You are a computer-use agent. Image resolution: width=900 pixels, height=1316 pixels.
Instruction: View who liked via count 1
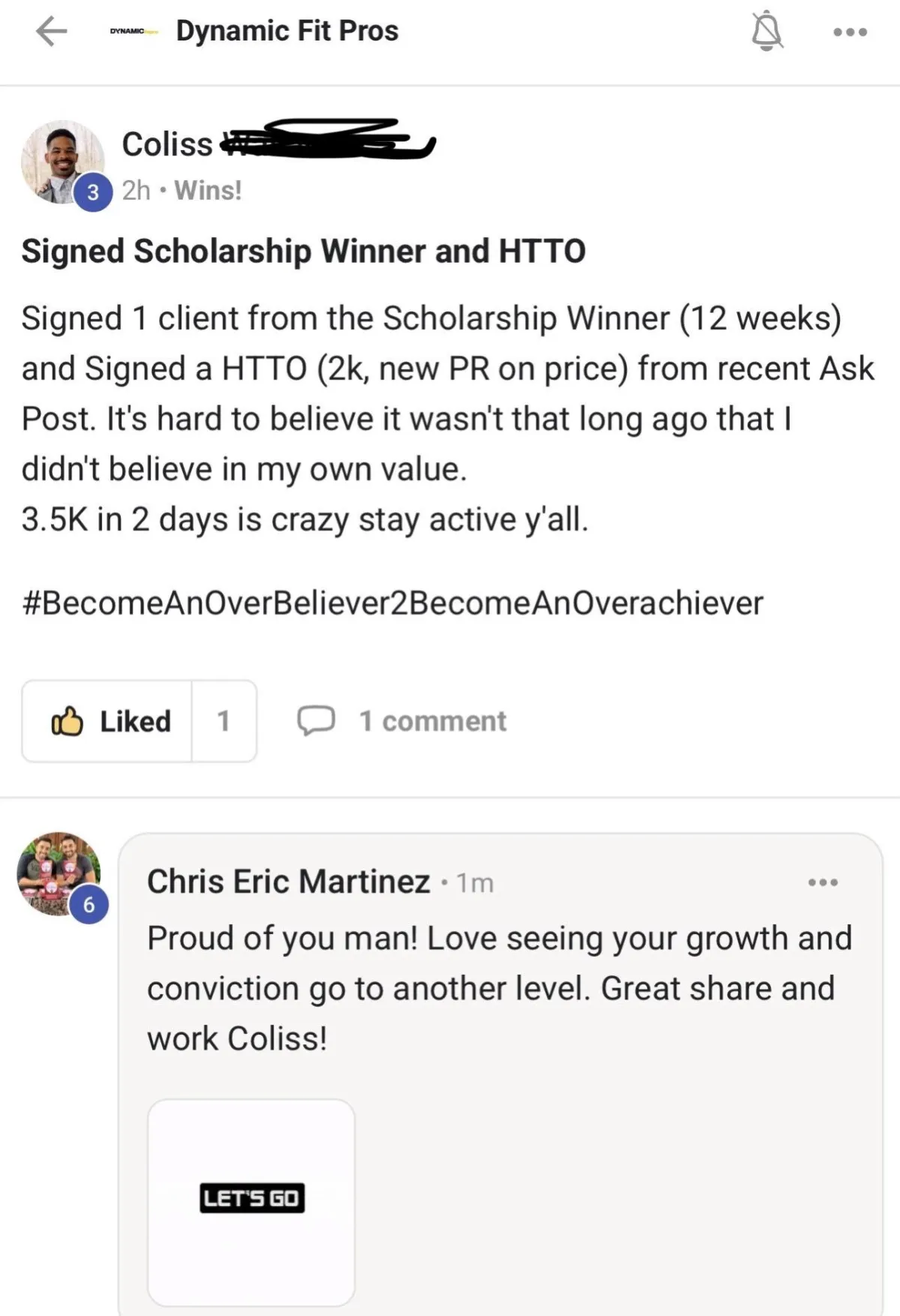[223, 721]
